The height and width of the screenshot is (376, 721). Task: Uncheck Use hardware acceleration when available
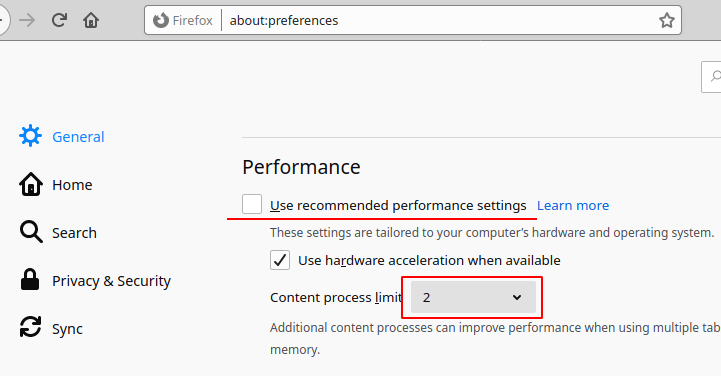pos(280,260)
